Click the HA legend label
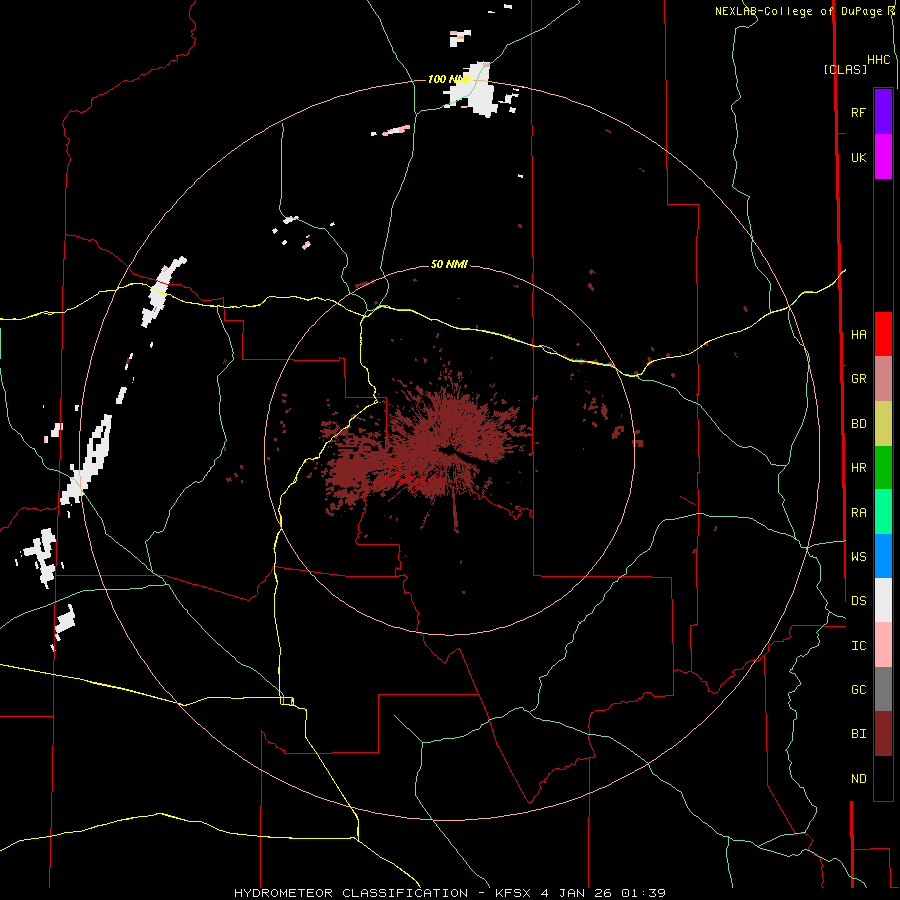 click(x=858, y=334)
